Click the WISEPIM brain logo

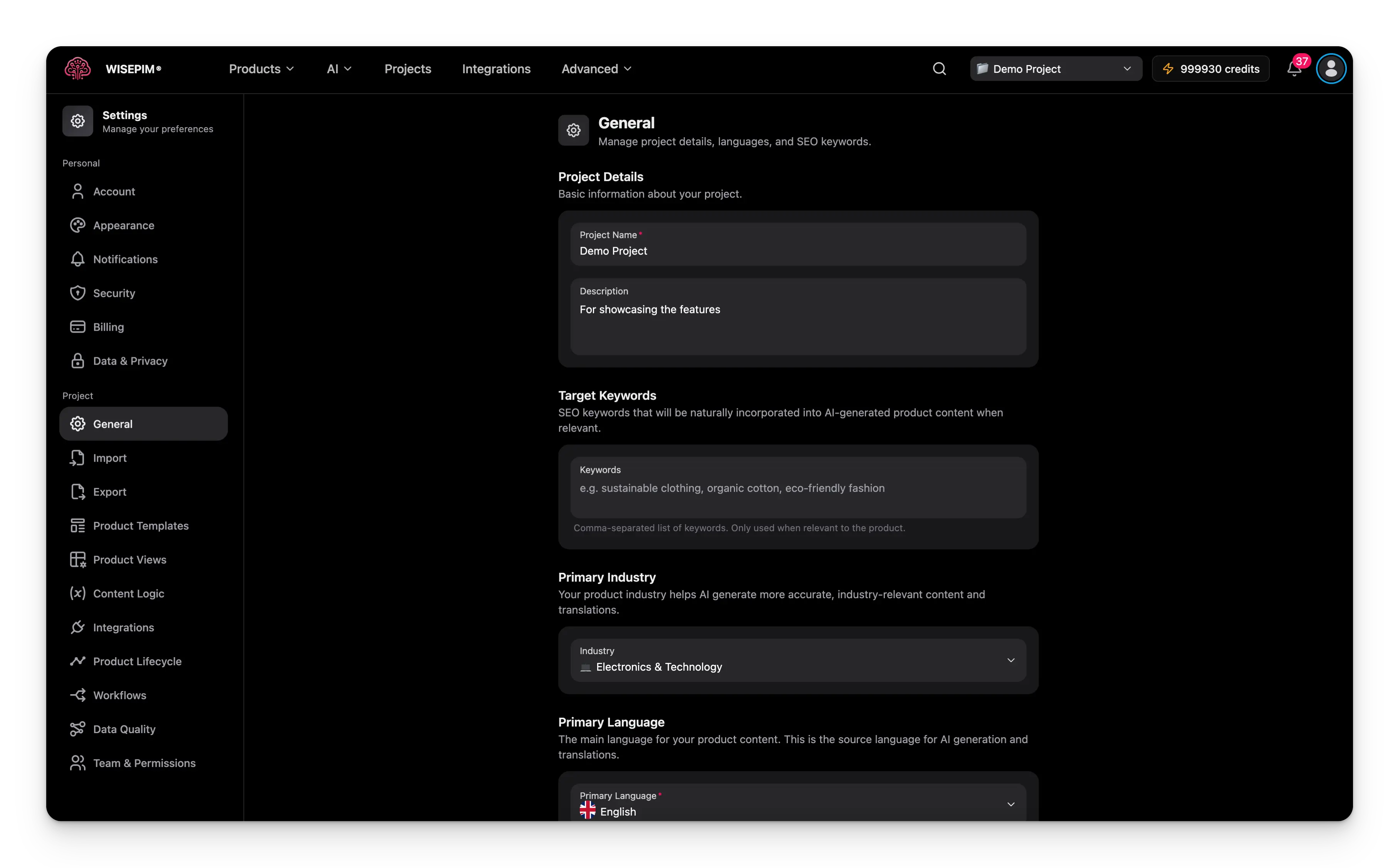77,68
